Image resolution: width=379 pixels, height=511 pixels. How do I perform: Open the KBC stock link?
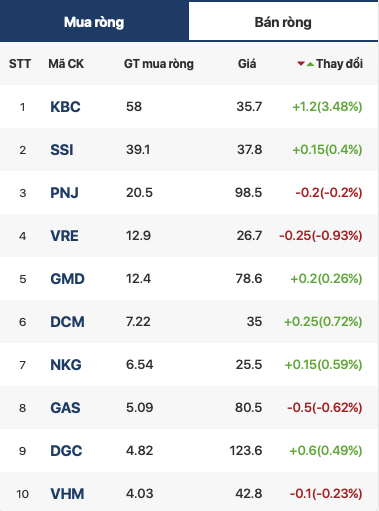(x=65, y=107)
